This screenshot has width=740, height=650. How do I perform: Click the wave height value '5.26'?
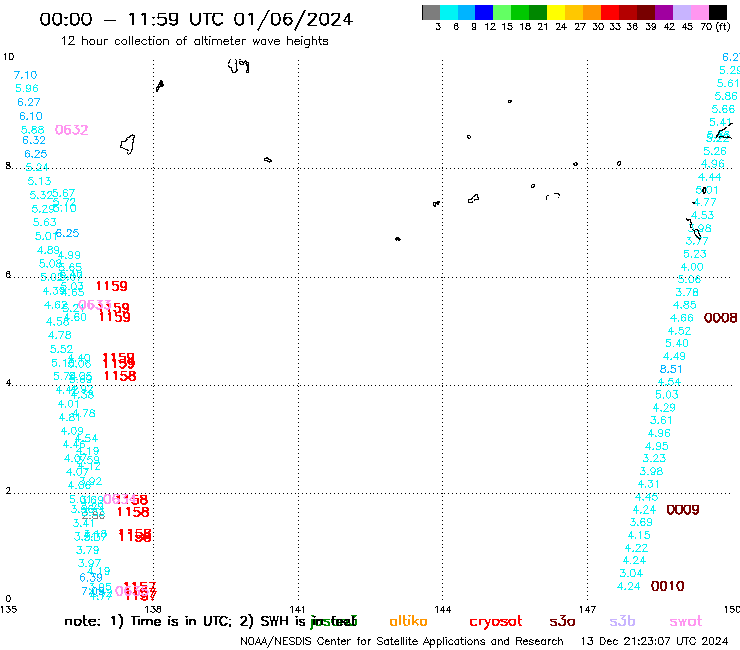715,151
